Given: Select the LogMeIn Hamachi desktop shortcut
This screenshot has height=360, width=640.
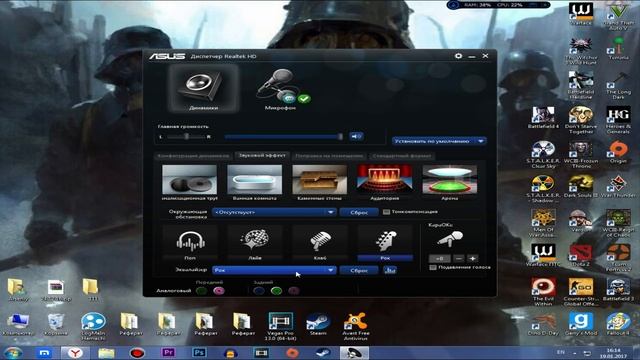Looking at the screenshot, I should [93, 326].
